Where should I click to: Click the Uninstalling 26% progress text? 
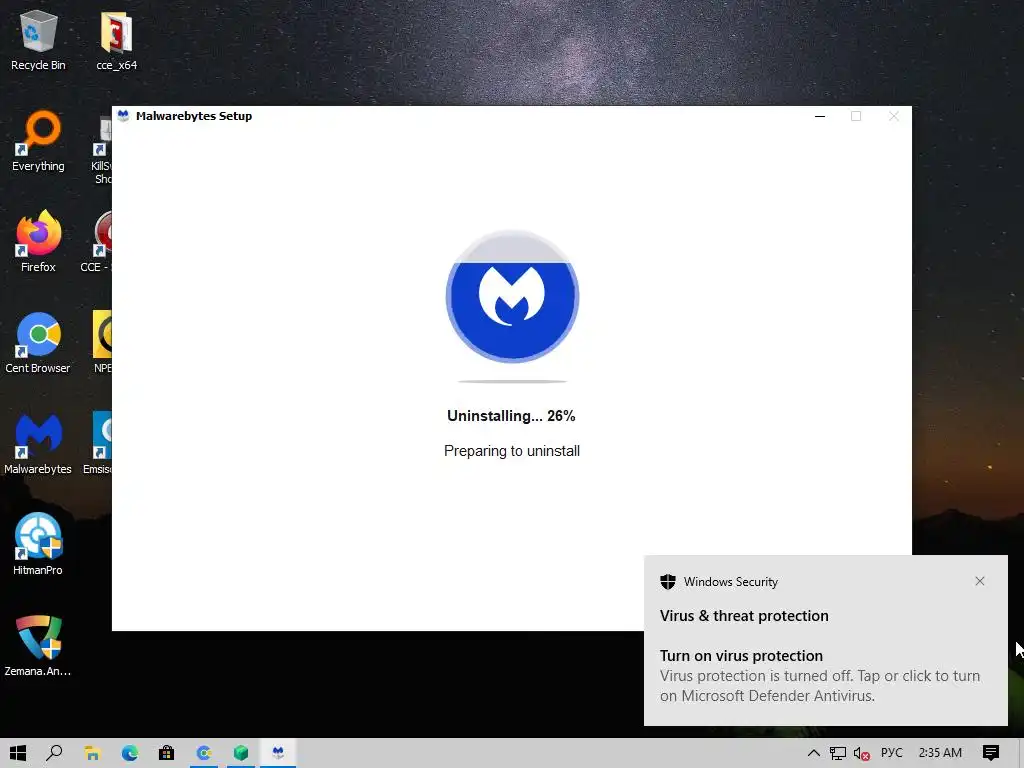[x=511, y=416]
